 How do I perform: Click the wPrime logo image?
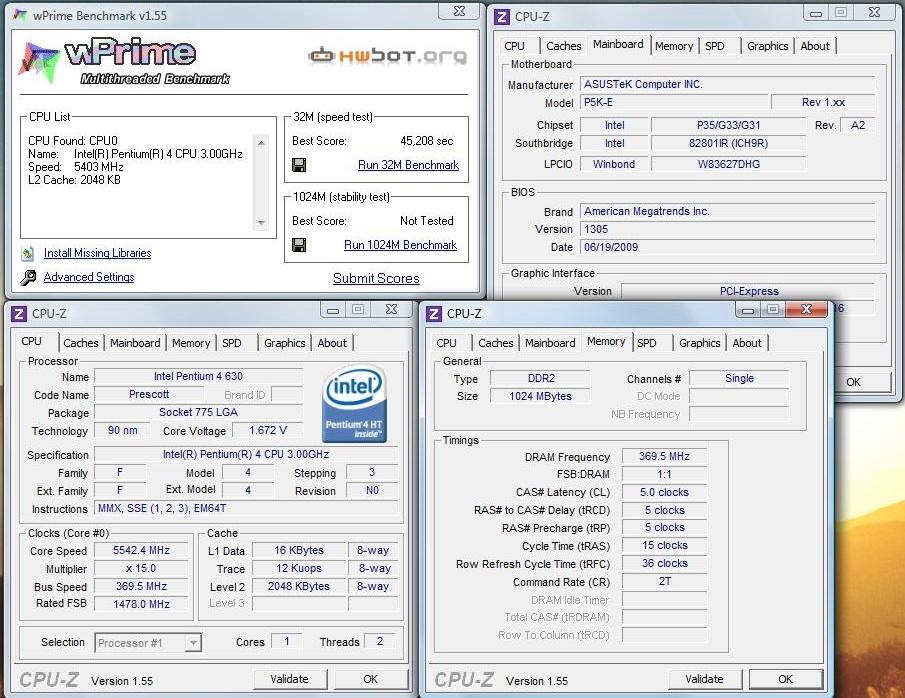coord(124,61)
